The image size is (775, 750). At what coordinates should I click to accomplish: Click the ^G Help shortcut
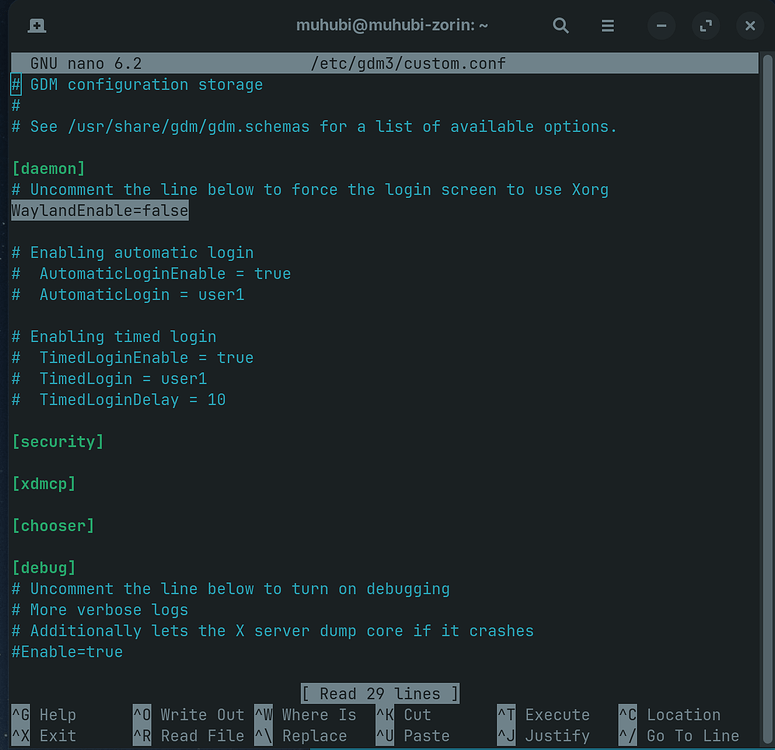point(44,715)
